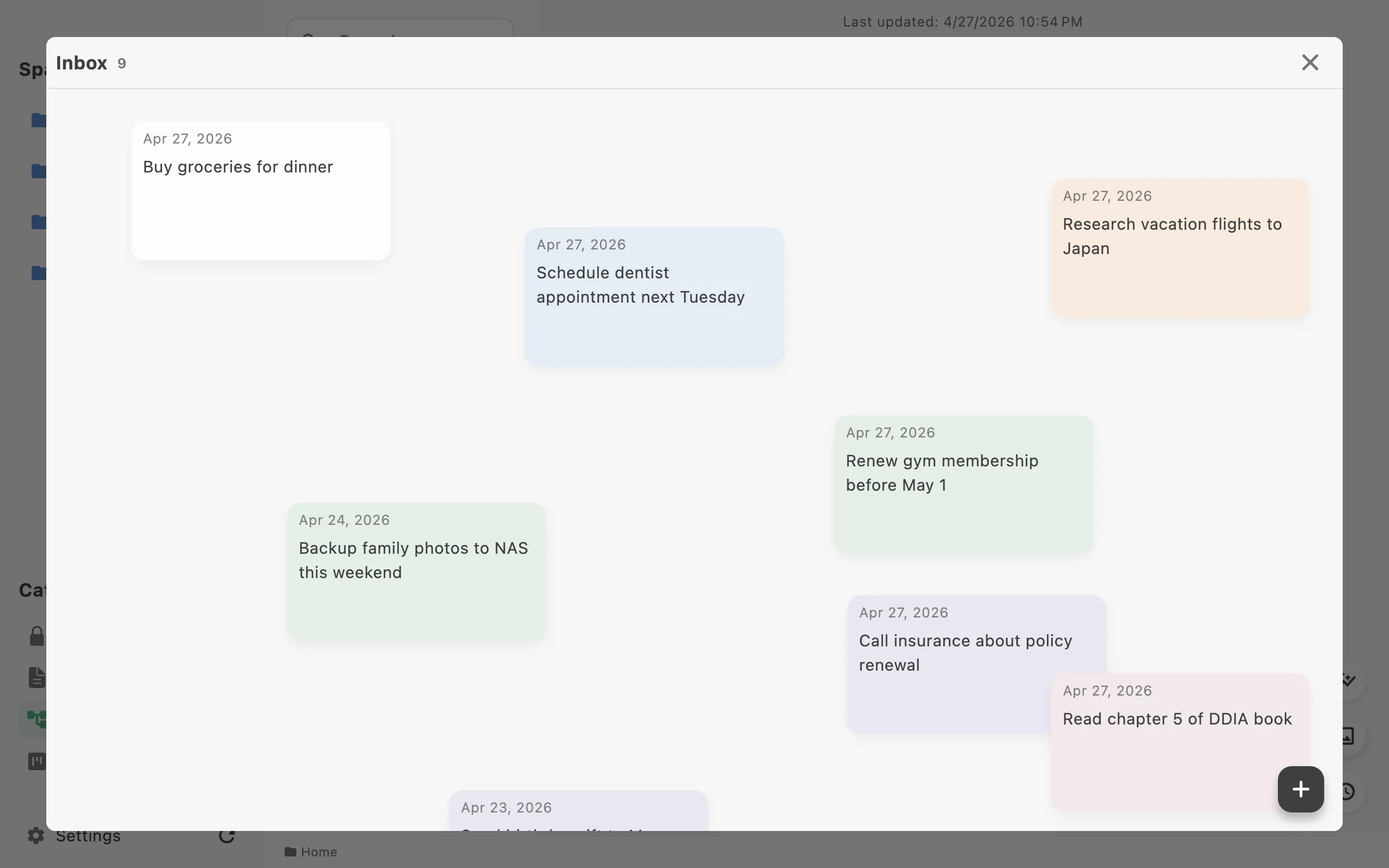
Task: Open 'Schedule dentist appointment next Tuesday' card
Action: click(654, 297)
